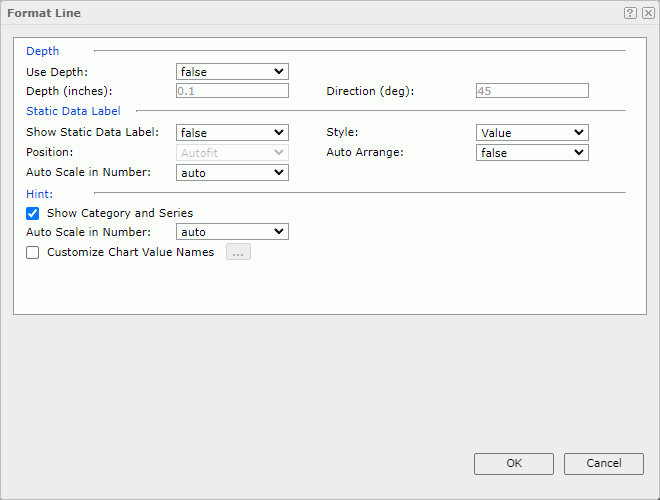Click the Direction (deg) input field

(532, 91)
